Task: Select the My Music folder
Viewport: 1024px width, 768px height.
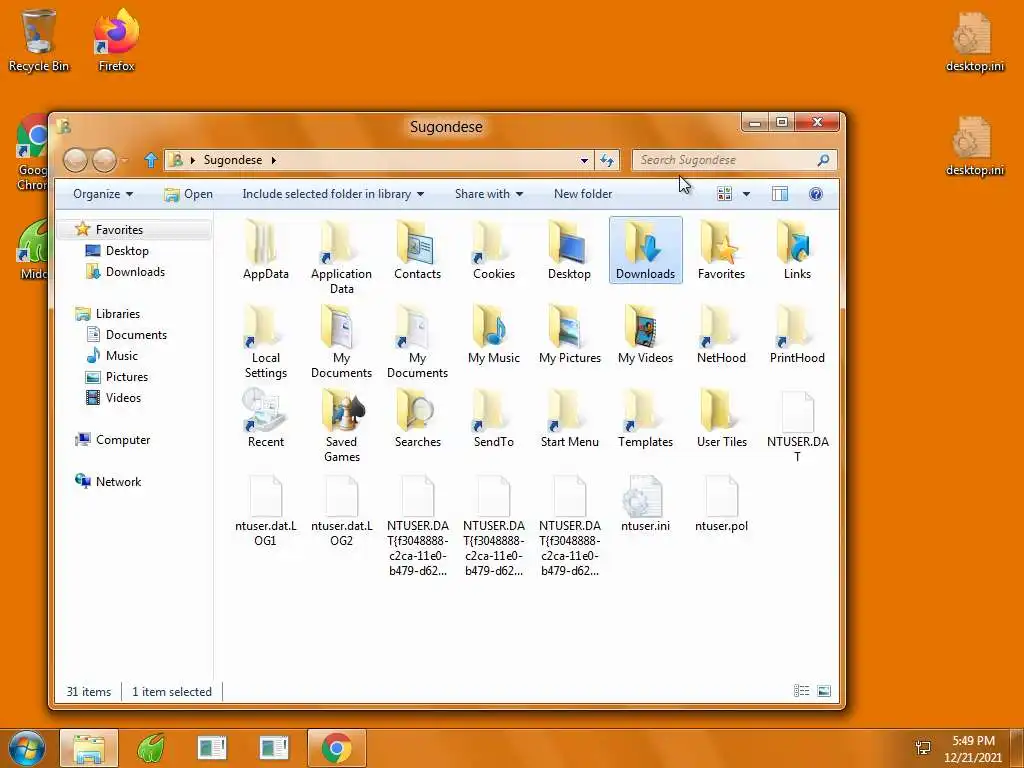Action: [494, 334]
